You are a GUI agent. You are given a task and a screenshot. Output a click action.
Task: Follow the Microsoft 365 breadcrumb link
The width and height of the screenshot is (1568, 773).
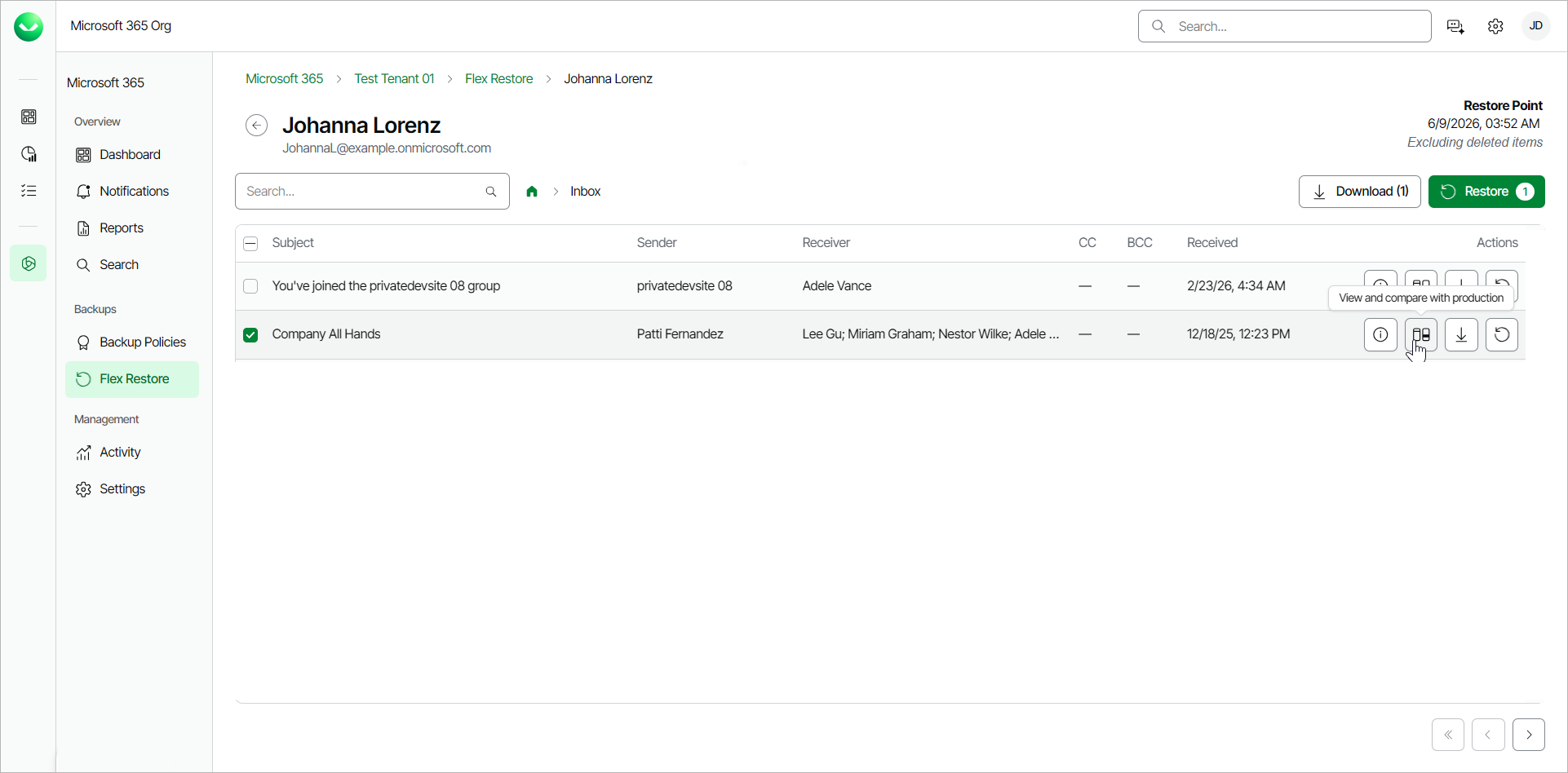coord(285,79)
